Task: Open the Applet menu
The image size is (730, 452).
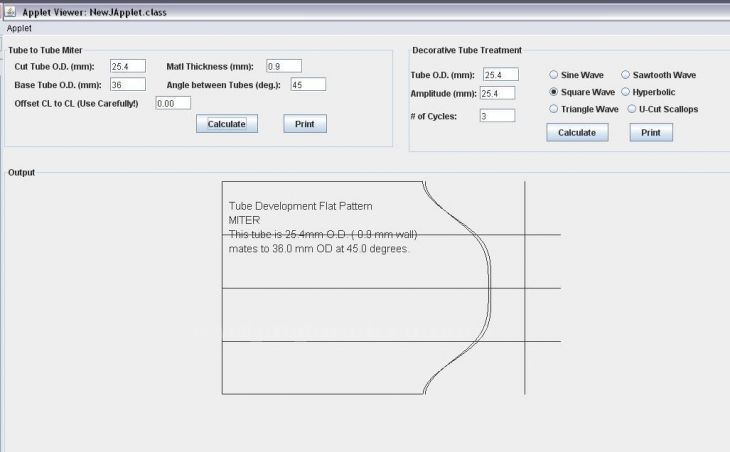Action: (20, 28)
